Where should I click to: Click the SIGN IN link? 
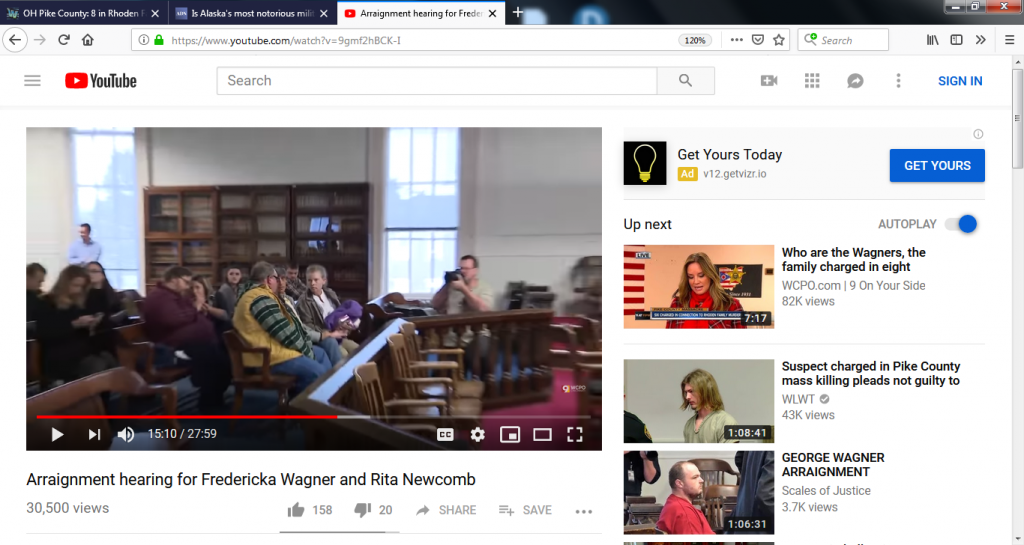click(960, 81)
